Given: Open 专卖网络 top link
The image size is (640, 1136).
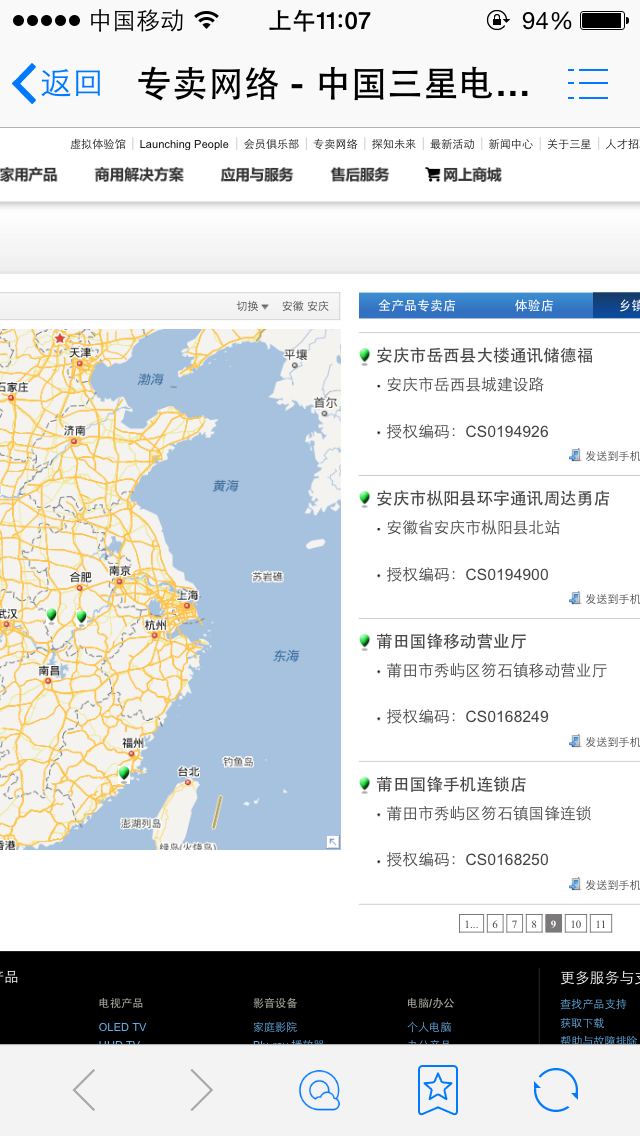Looking at the screenshot, I should 336,144.
